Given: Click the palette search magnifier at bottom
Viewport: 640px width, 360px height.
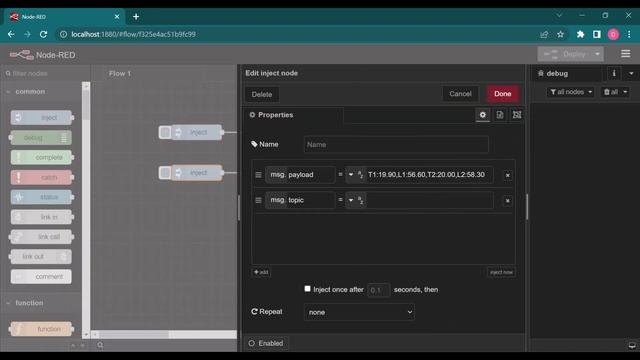Looking at the screenshot, I should [100, 345].
